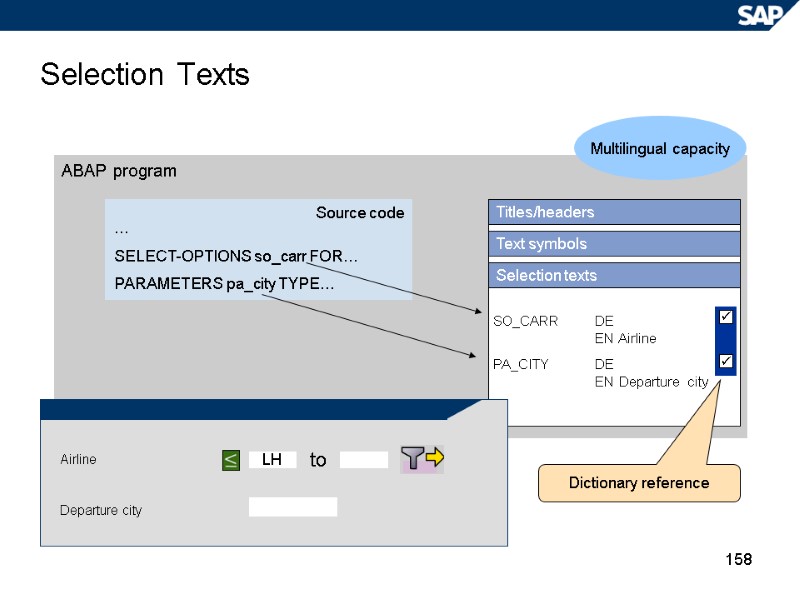Click the Departure city input field
Image resolution: width=800 pixels, height=600 pixels.
click(x=292, y=507)
